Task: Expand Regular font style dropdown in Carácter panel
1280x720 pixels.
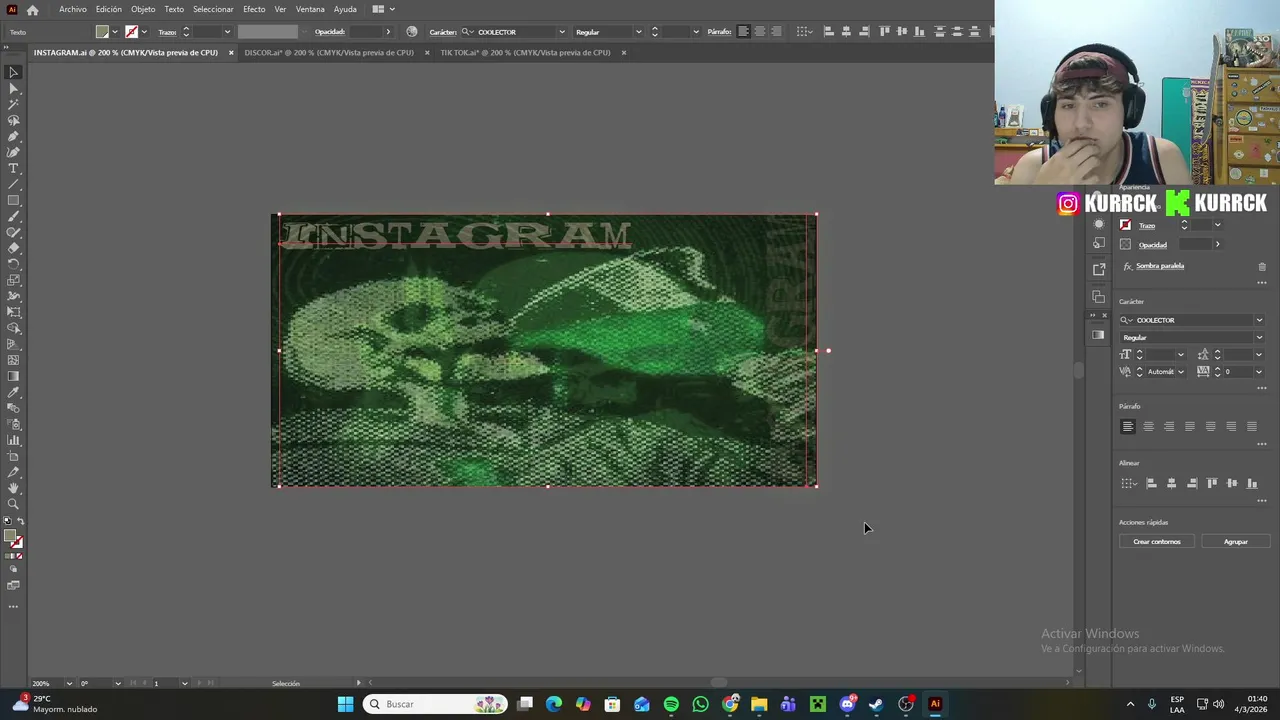Action: coord(1259,338)
